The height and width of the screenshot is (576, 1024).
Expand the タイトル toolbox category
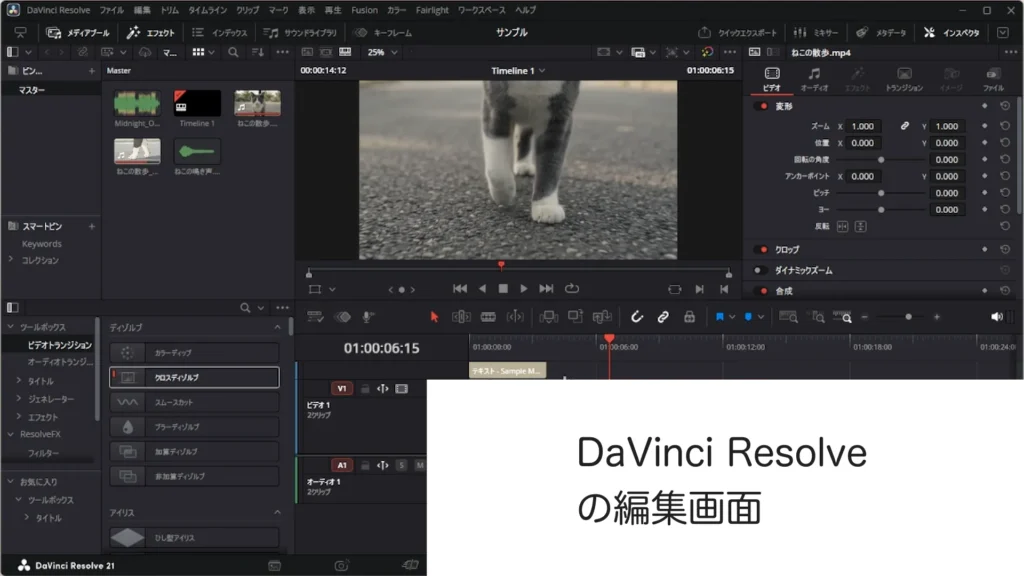19,380
